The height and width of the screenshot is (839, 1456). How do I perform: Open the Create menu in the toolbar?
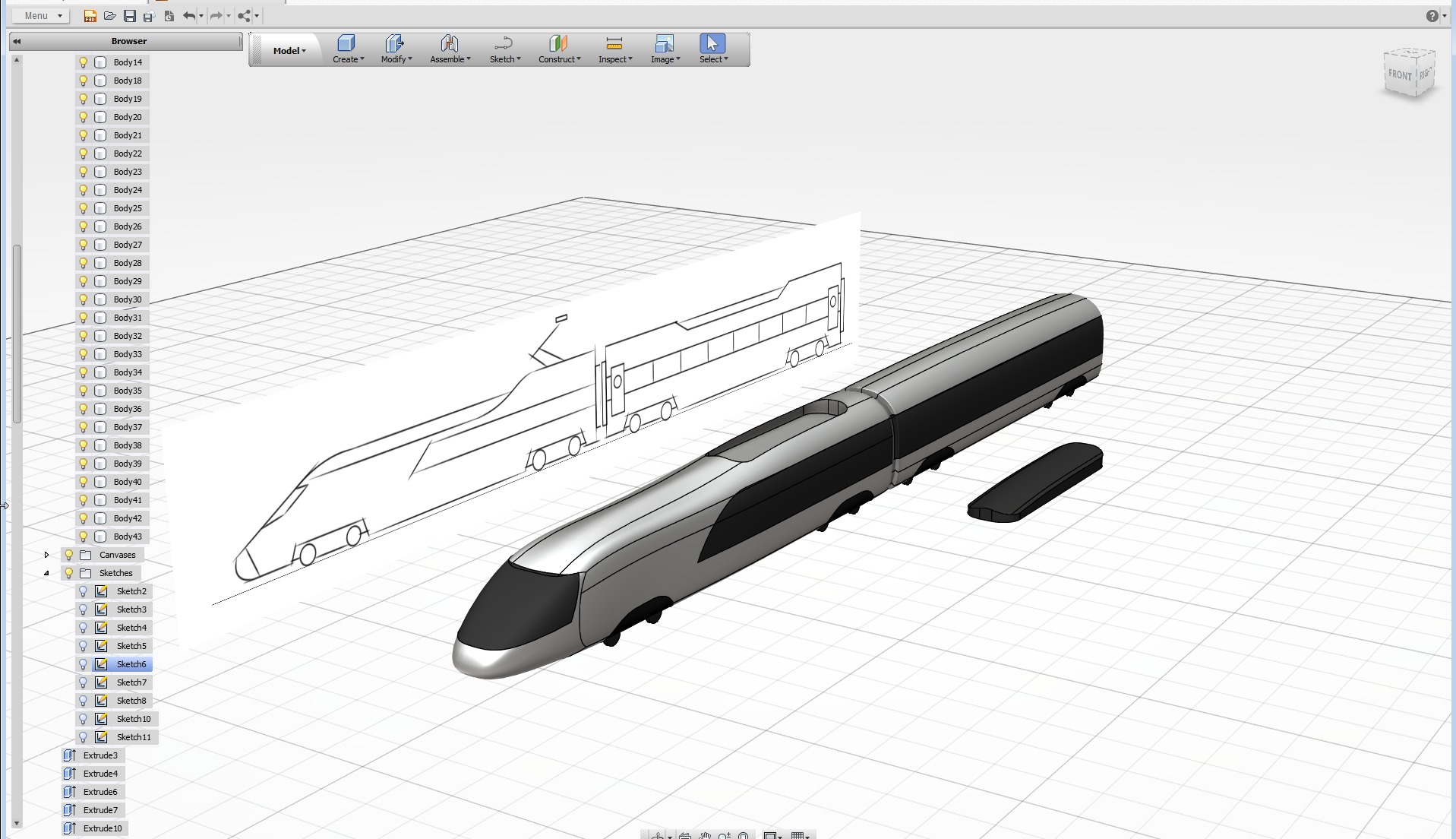pyautogui.click(x=346, y=49)
